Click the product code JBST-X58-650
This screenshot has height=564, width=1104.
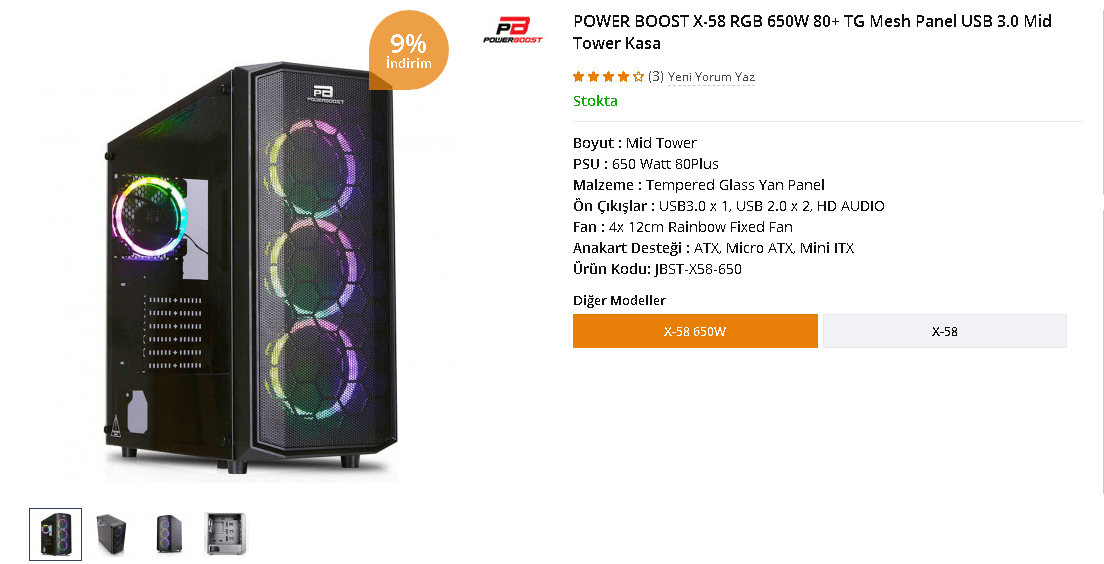(x=698, y=269)
